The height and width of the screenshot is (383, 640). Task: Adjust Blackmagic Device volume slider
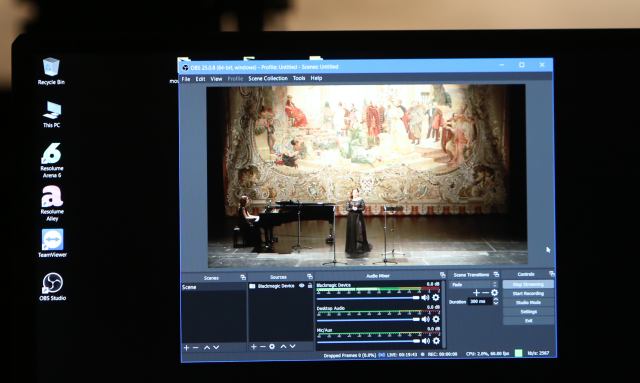pos(369,298)
